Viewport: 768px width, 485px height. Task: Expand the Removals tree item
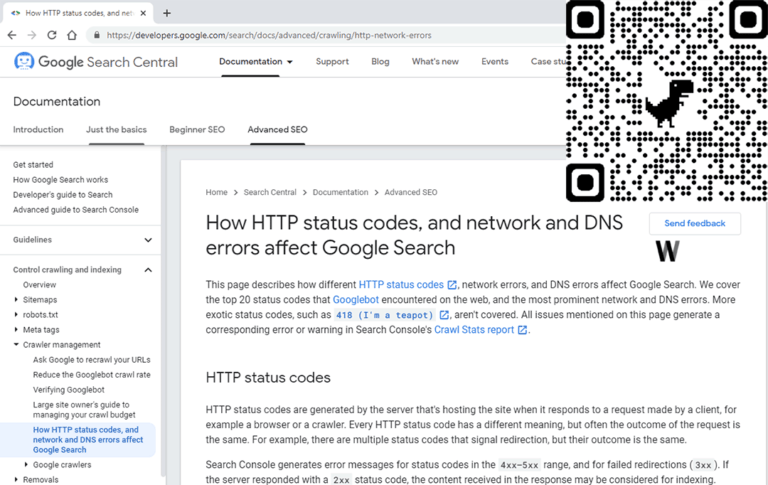(x=16, y=480)
